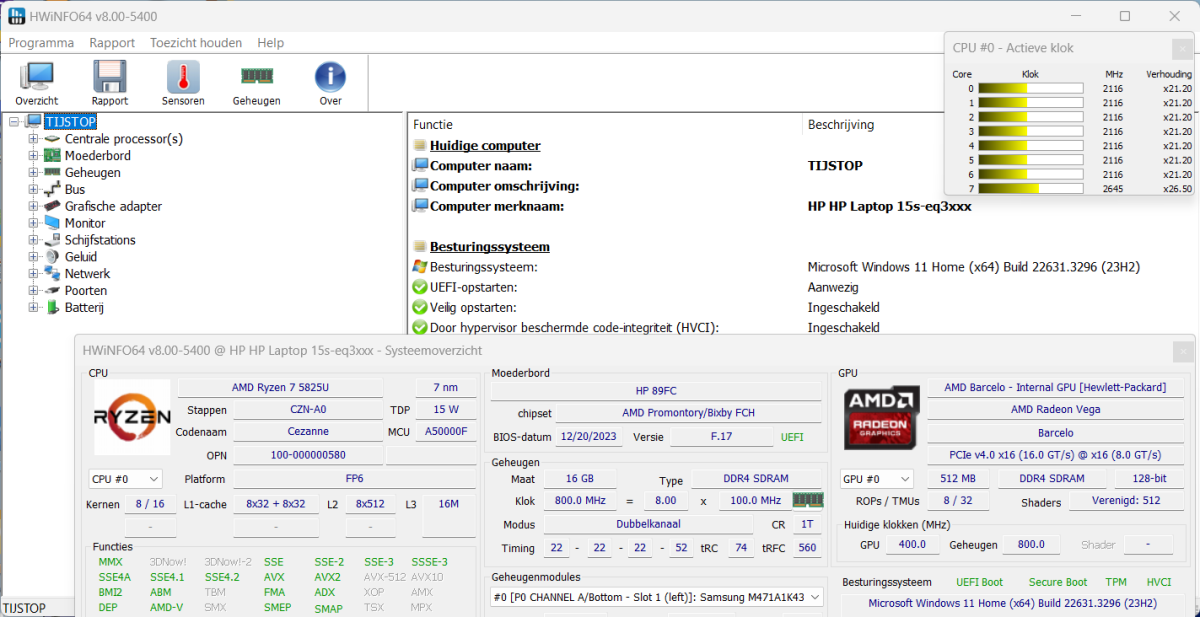Select the Netwerk tree item
This screenshot has height=617, width=1200.
[87, 273]
